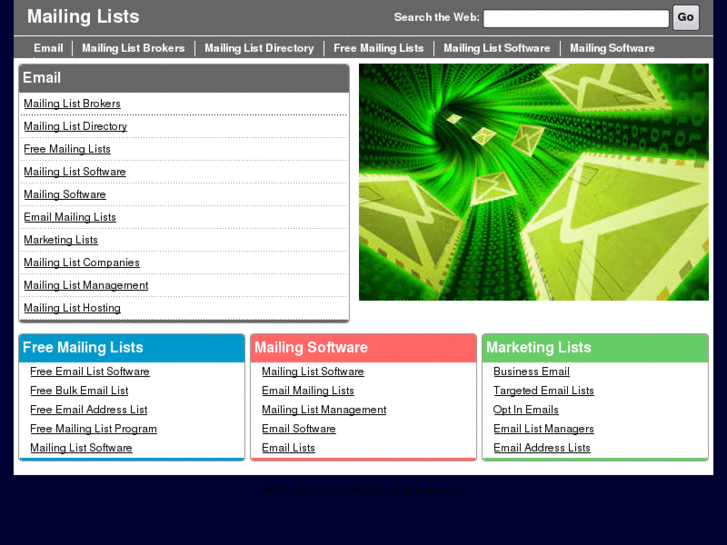Open the Opt In Emails link
The image size is (727, 545).
(526, 410)
